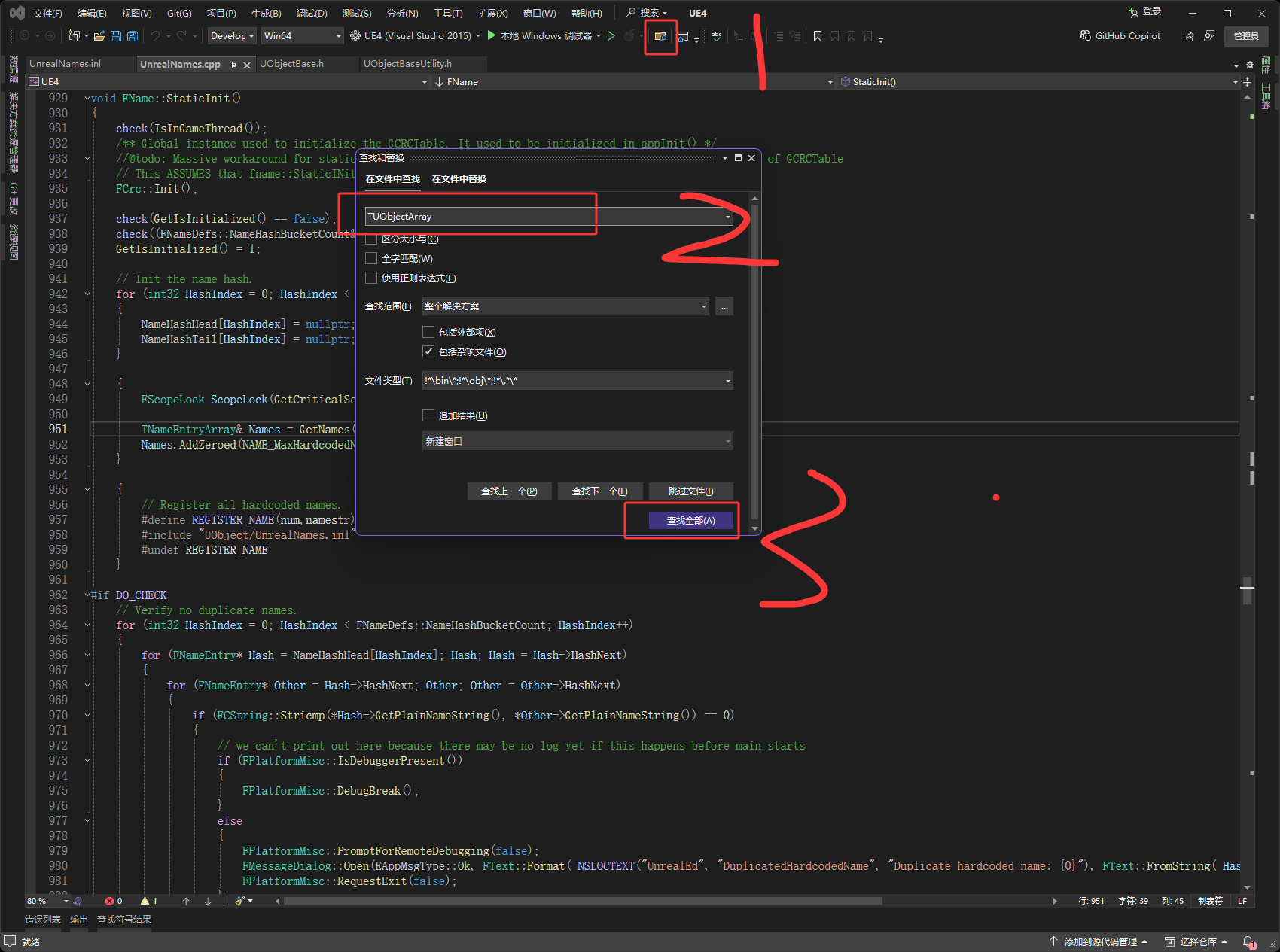Click the Send Feedback person icon

(1209, 36)
